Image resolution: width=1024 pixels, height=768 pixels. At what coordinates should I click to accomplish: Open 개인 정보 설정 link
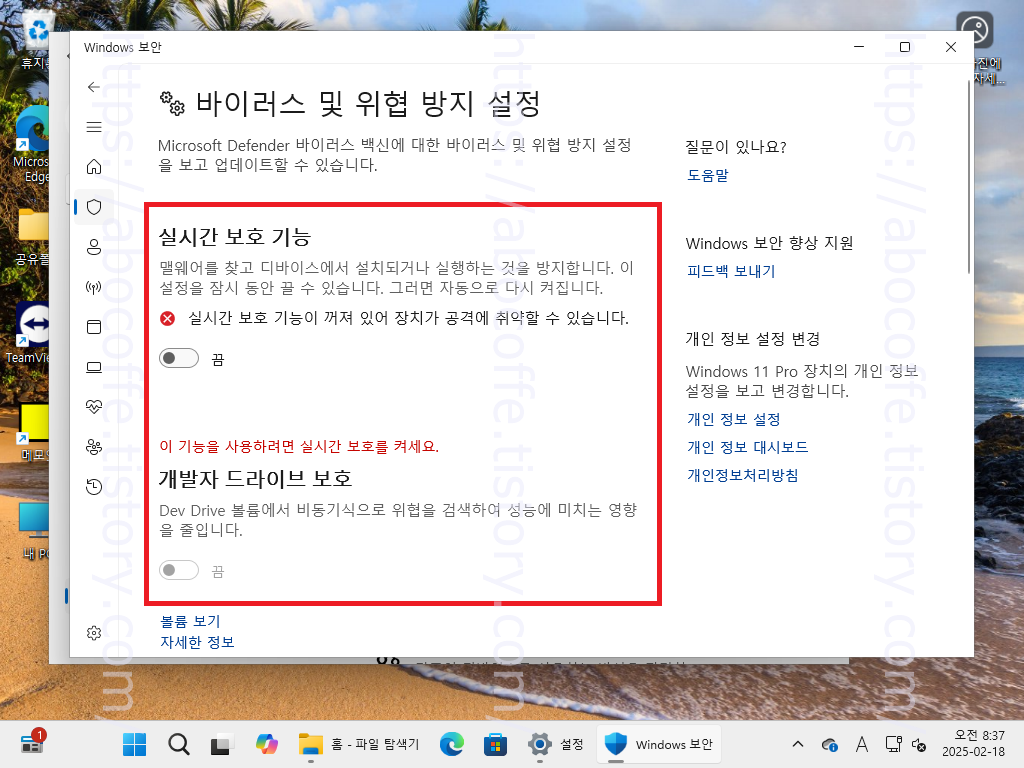coord(733,419)
